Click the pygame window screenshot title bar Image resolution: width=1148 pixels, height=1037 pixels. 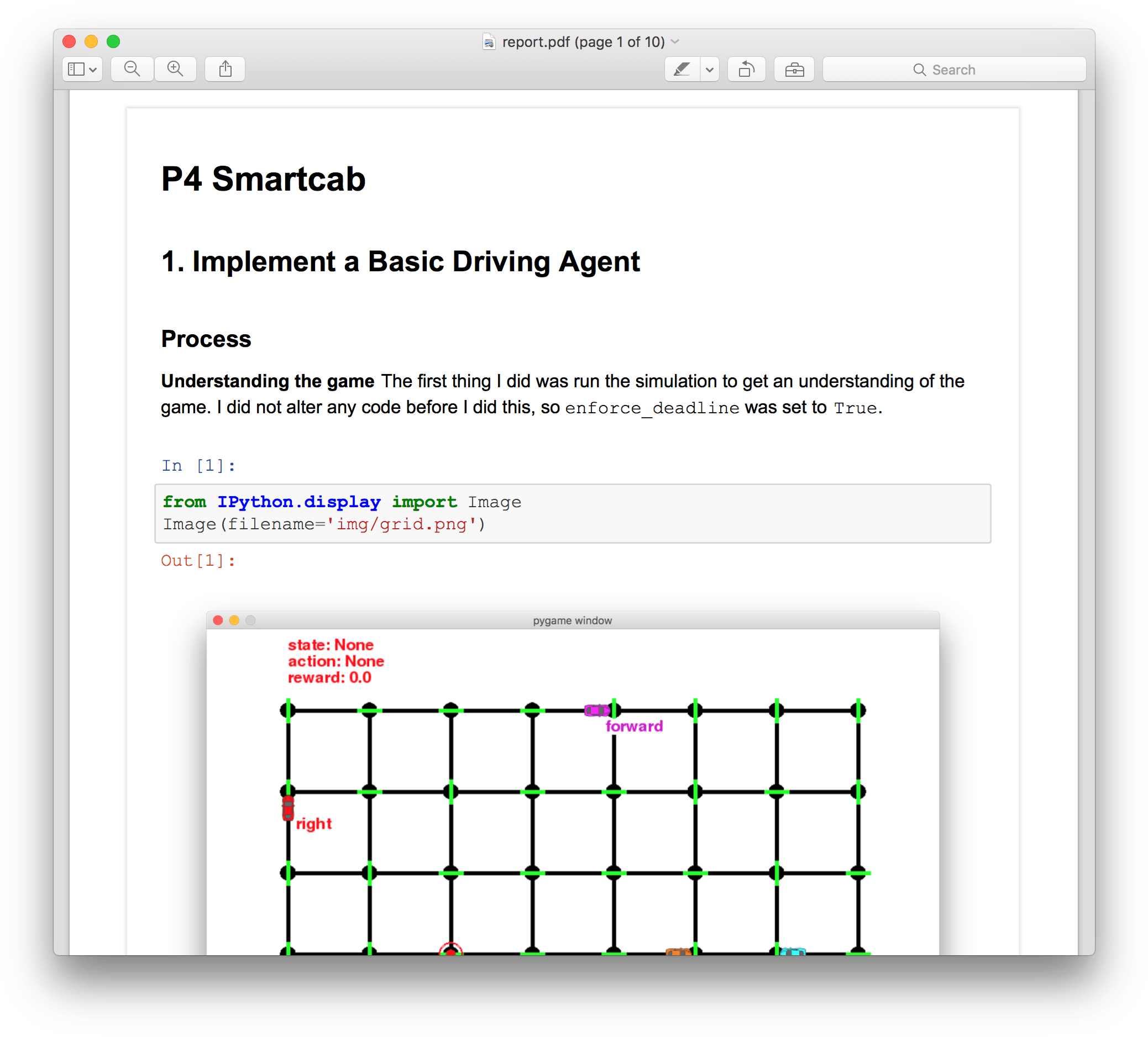(572, 620)
